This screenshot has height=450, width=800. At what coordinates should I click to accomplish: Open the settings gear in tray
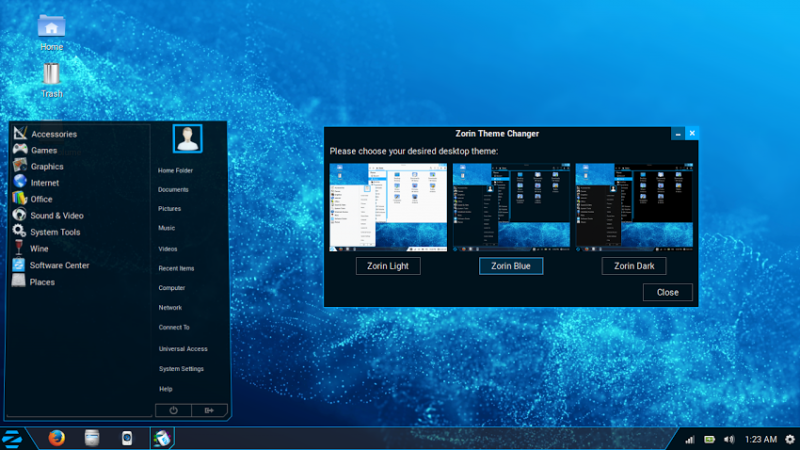[790, 439]
